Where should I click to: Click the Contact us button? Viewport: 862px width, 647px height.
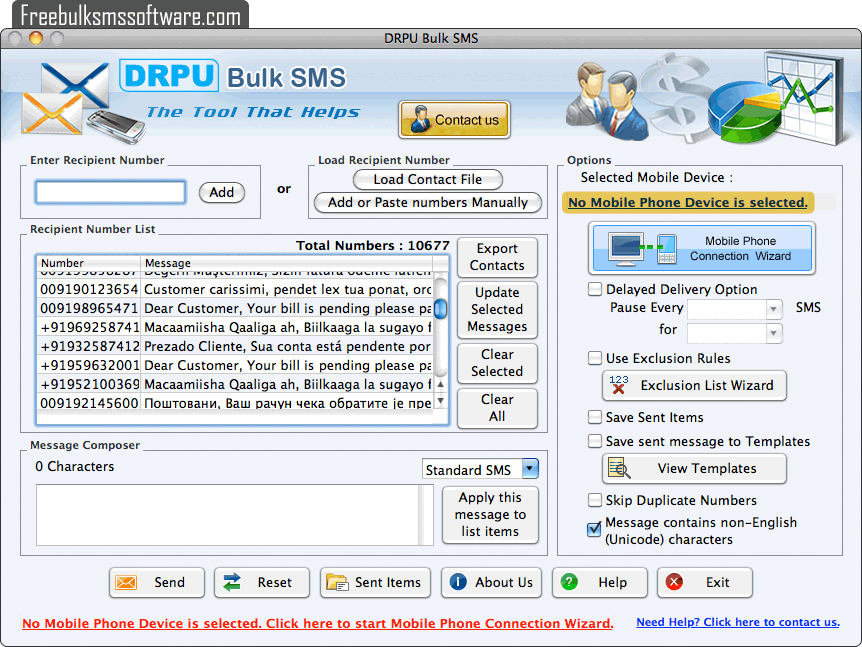click(454, 119)
